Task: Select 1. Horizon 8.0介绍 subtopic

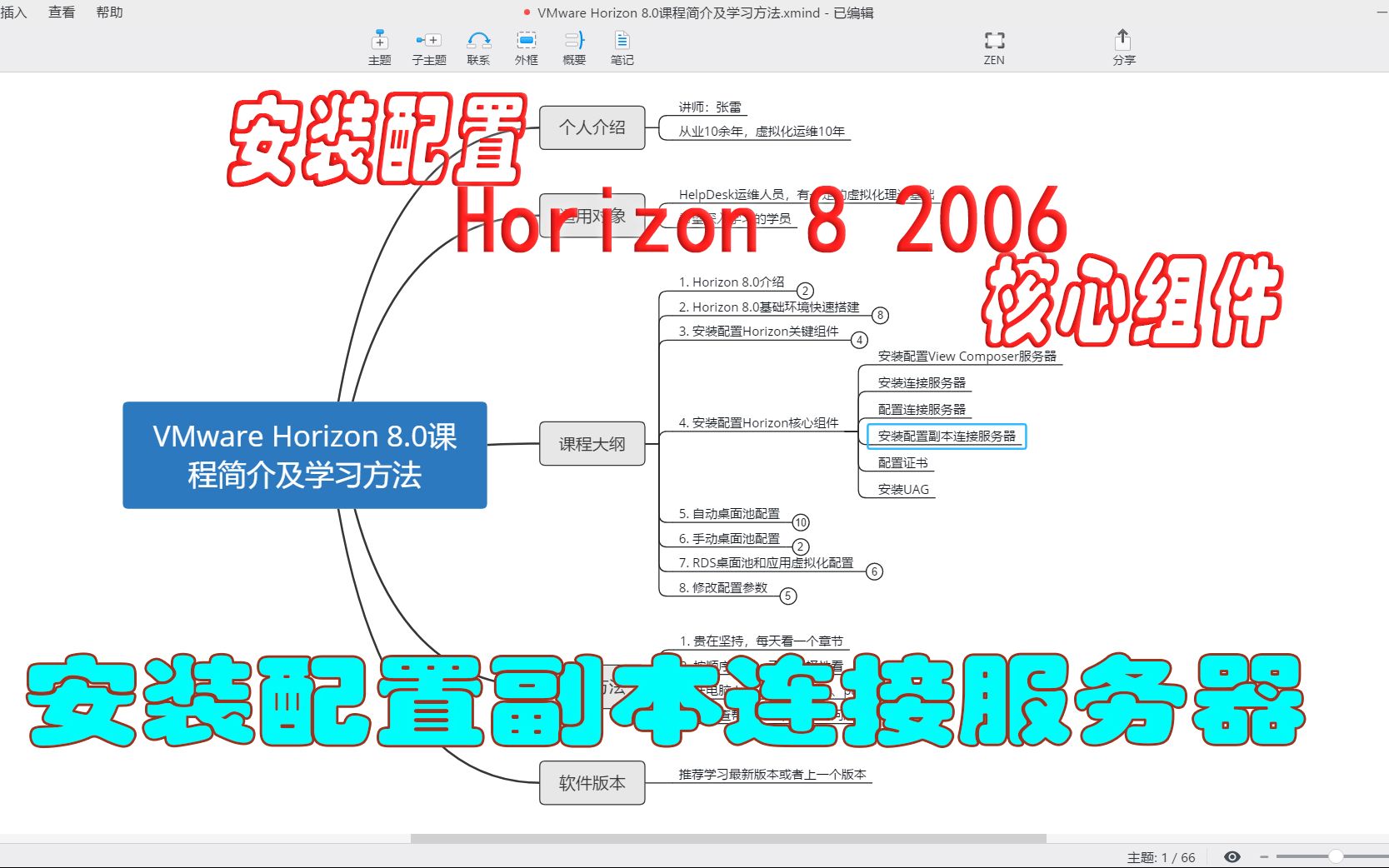Action: coord(731,282)
